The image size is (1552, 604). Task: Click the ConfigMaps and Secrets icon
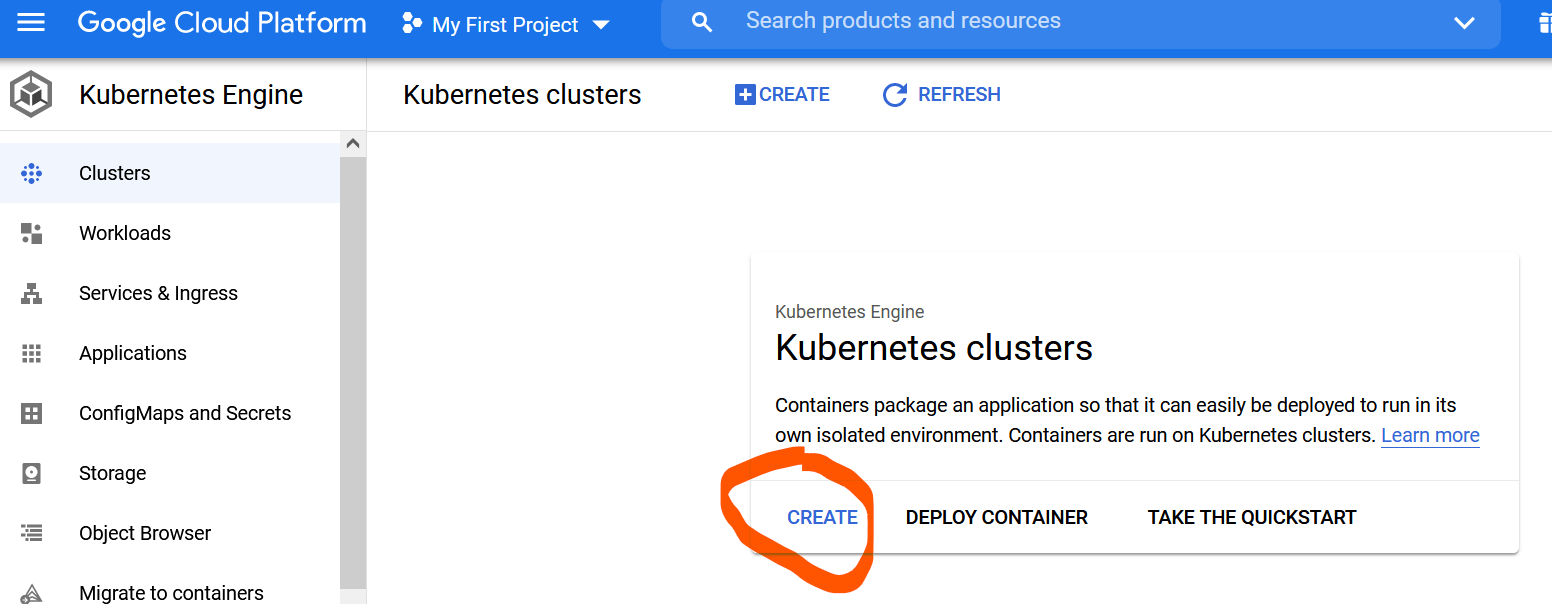pos(32,413)
